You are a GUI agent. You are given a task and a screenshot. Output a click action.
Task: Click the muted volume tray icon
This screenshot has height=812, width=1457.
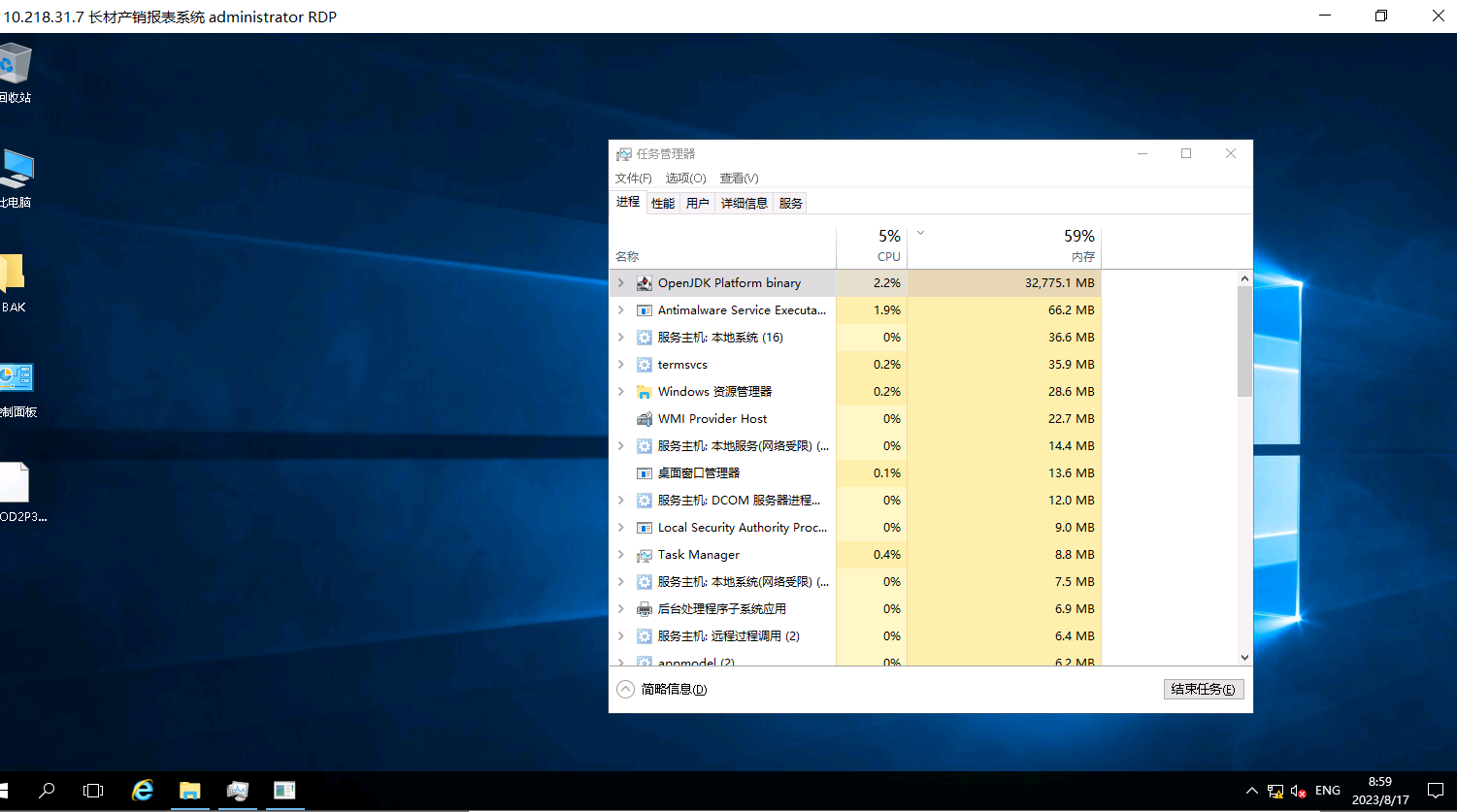[x=1299, y=791]
